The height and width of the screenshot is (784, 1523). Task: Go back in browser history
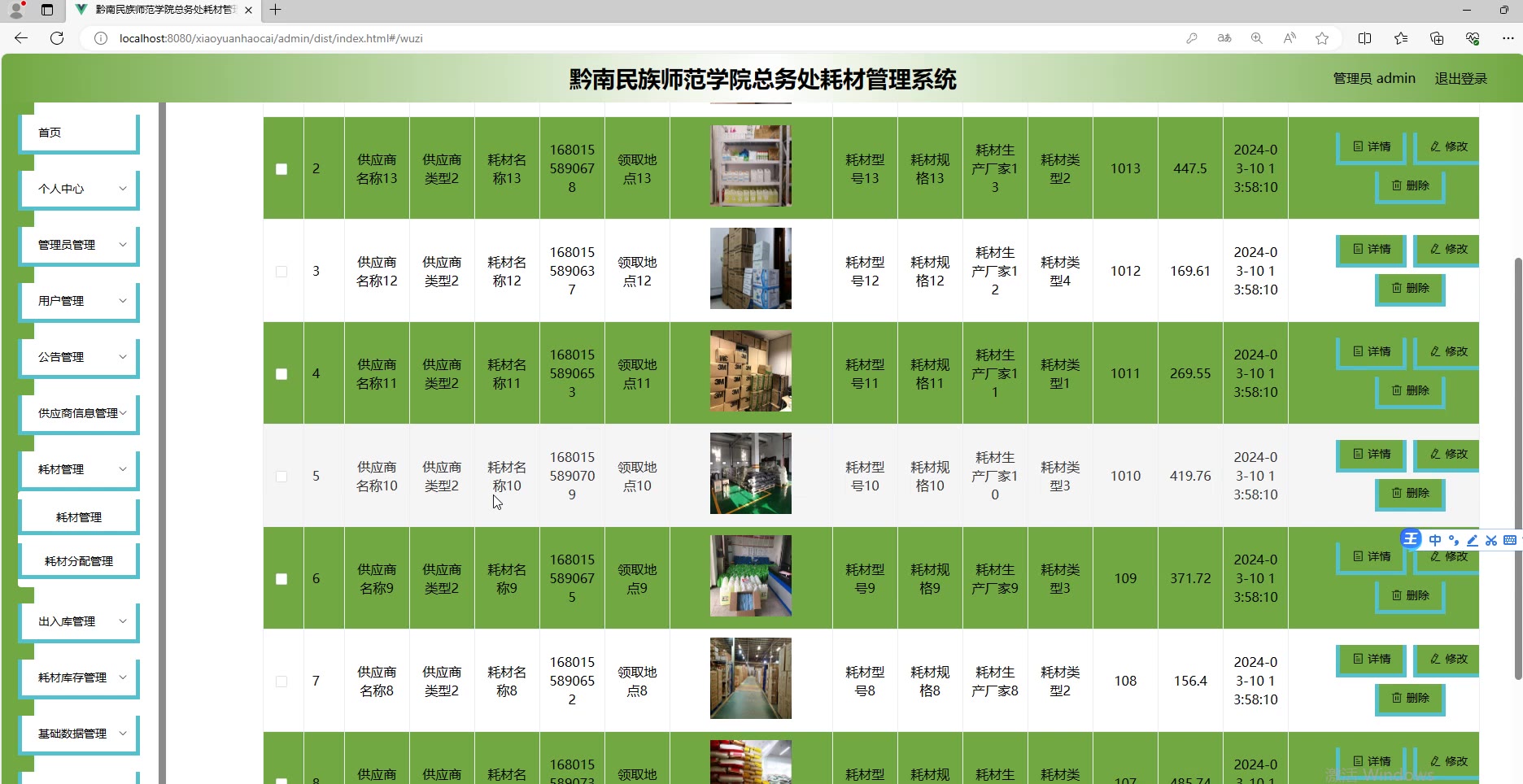click(21, 38)
